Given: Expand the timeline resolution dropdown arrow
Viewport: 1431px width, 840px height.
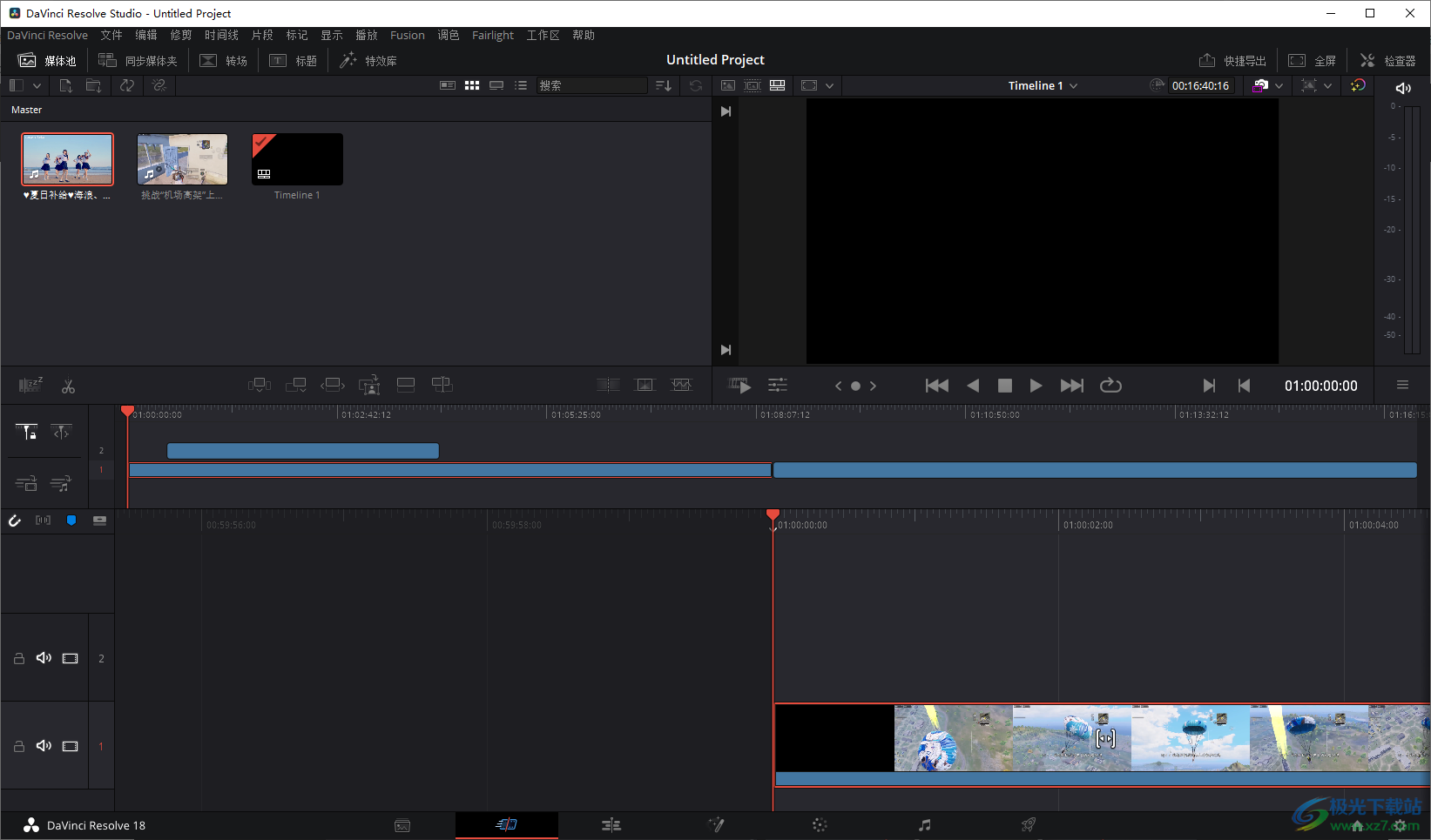Looking at the screenshot, I should [x=830, y=85].
